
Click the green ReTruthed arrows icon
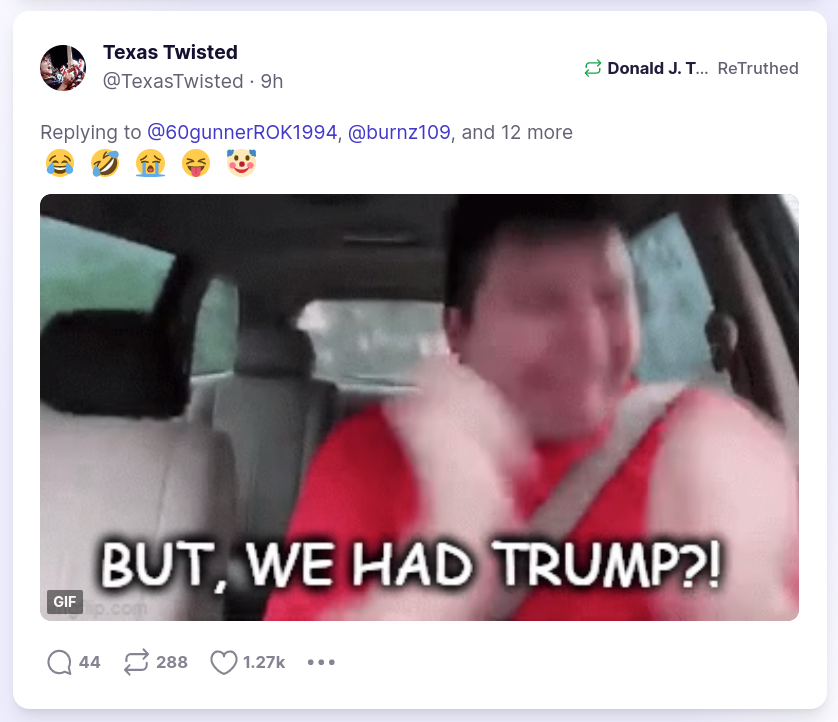coord(593,68)
